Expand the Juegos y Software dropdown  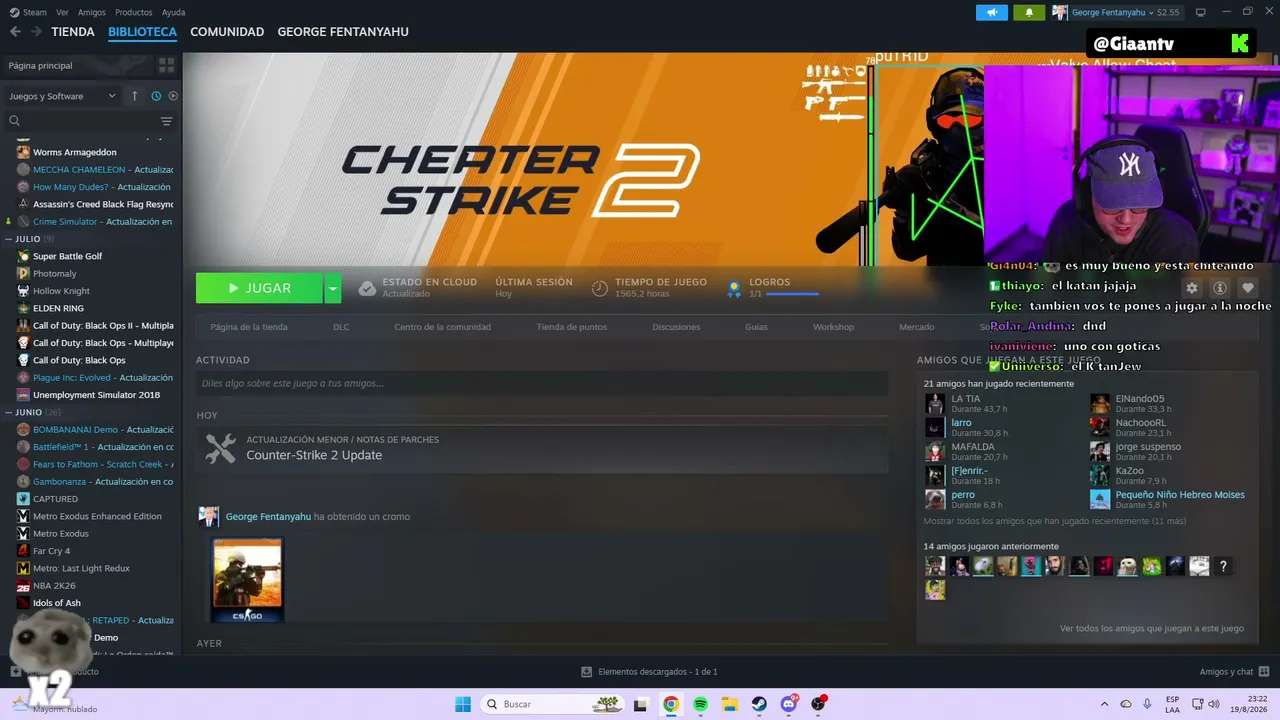click(62, 96)
